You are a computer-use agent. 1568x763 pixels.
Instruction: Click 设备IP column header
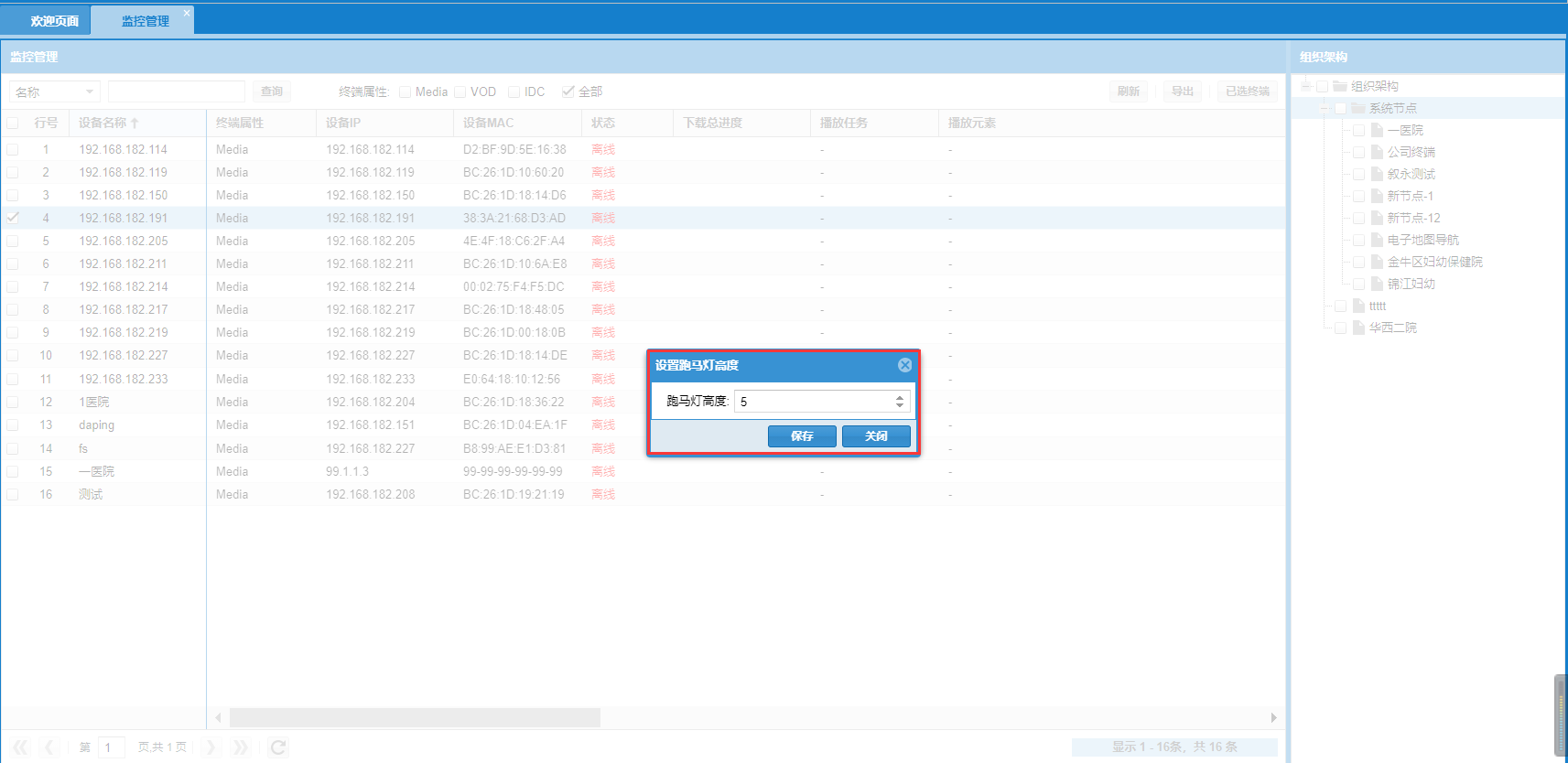tap(384, 123)
